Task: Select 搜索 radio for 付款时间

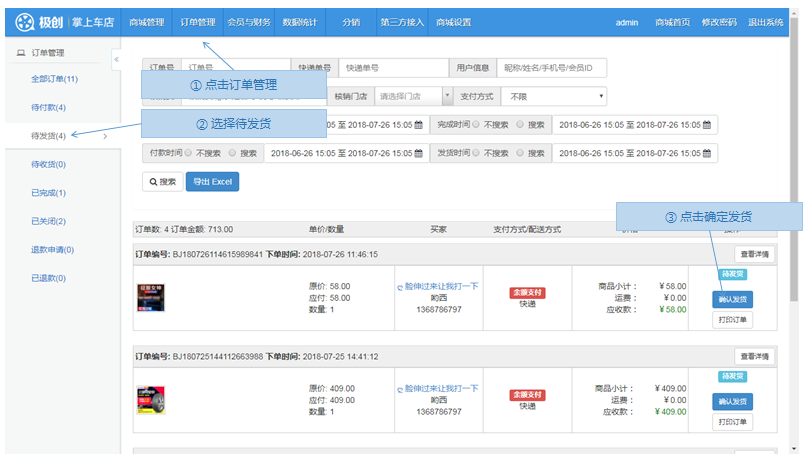Action: click(x=232, y=153)
